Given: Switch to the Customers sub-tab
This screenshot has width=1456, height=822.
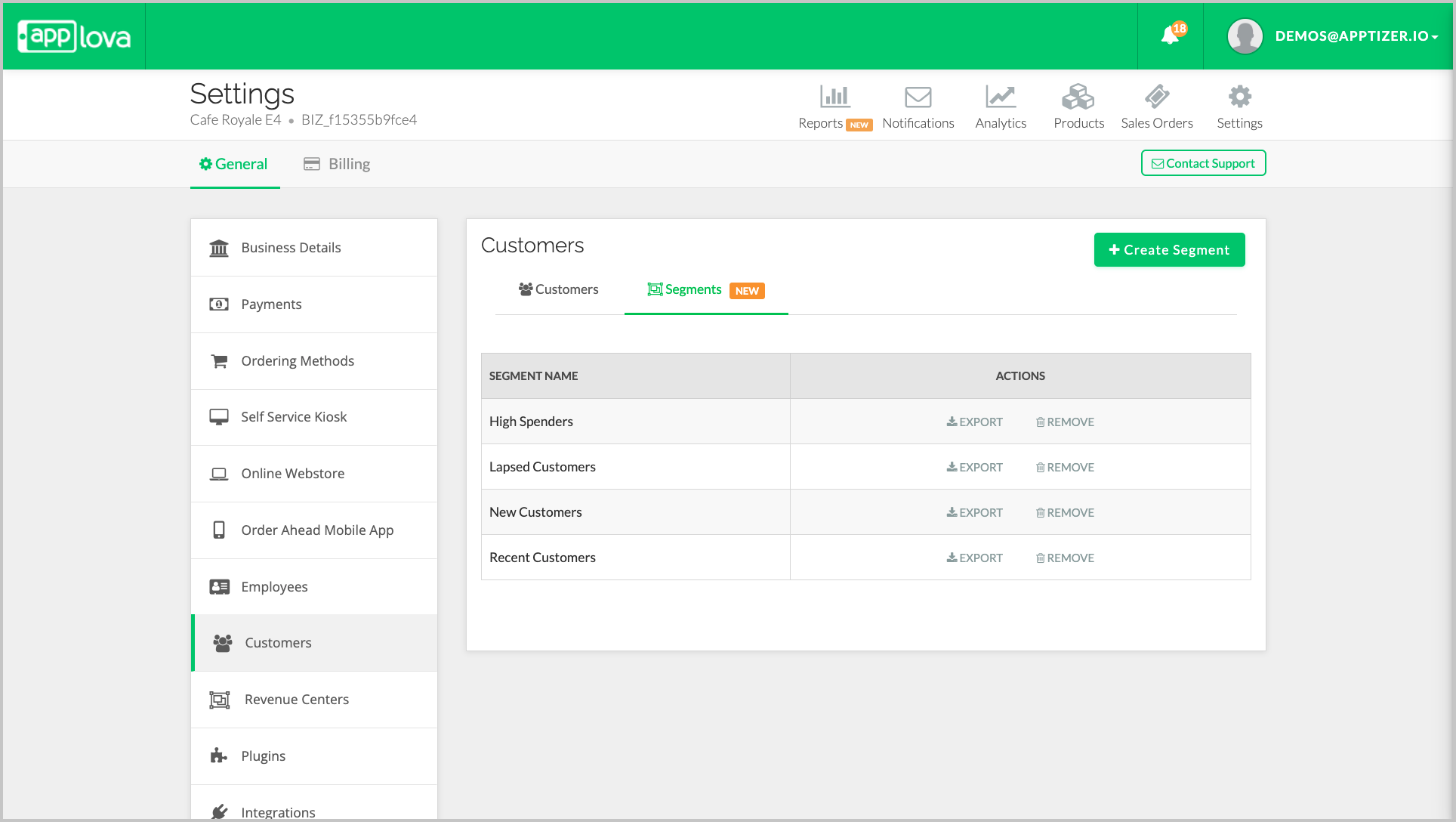Looking at the screenshot, I should pos(559,289).
